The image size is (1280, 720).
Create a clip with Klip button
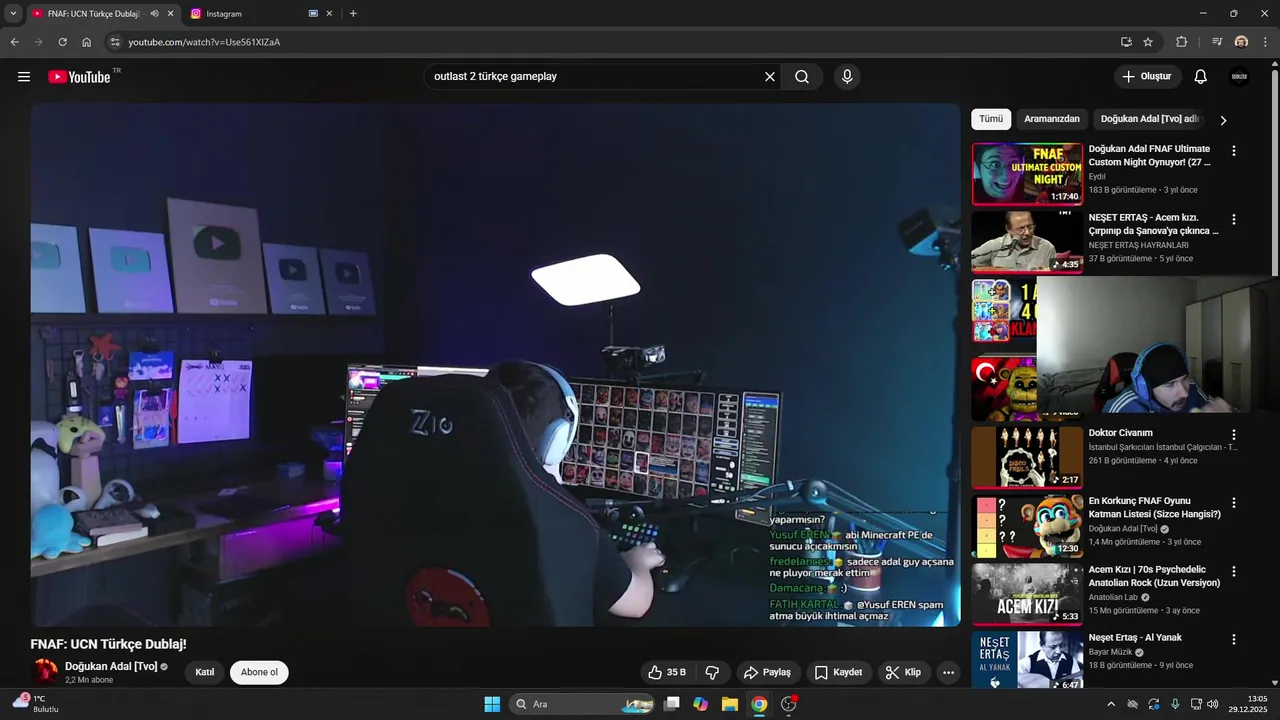point(903,672)
